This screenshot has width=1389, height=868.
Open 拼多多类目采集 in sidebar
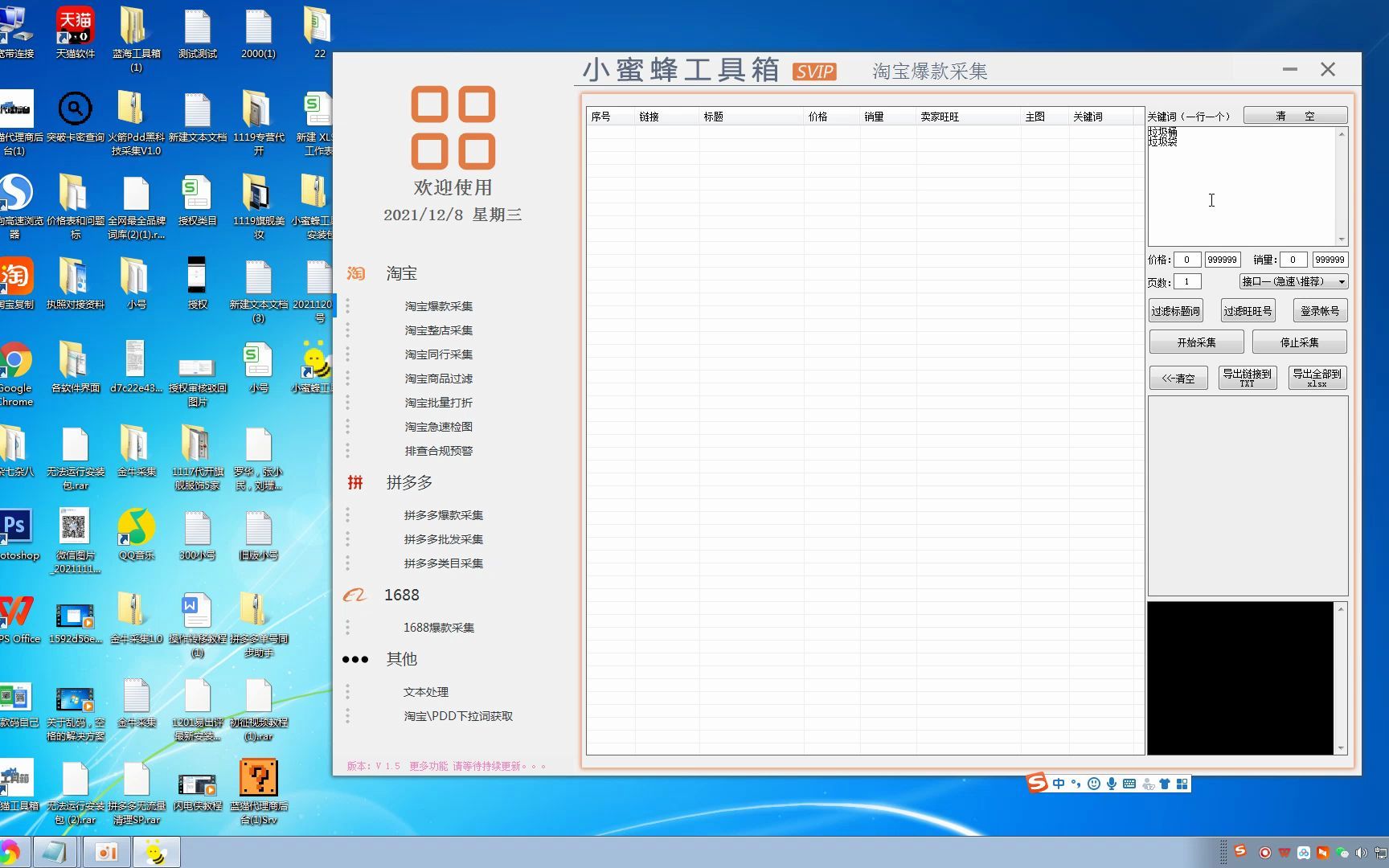pyautogui.click(x=443, y=563)
